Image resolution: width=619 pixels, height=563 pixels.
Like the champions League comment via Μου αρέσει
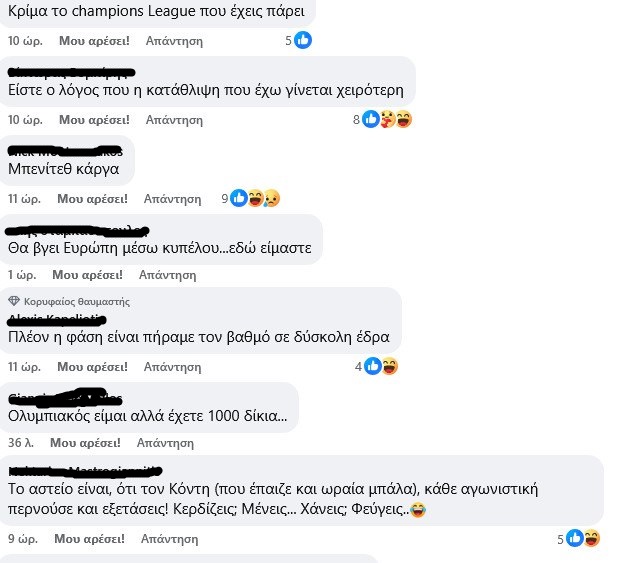(94, 41)
